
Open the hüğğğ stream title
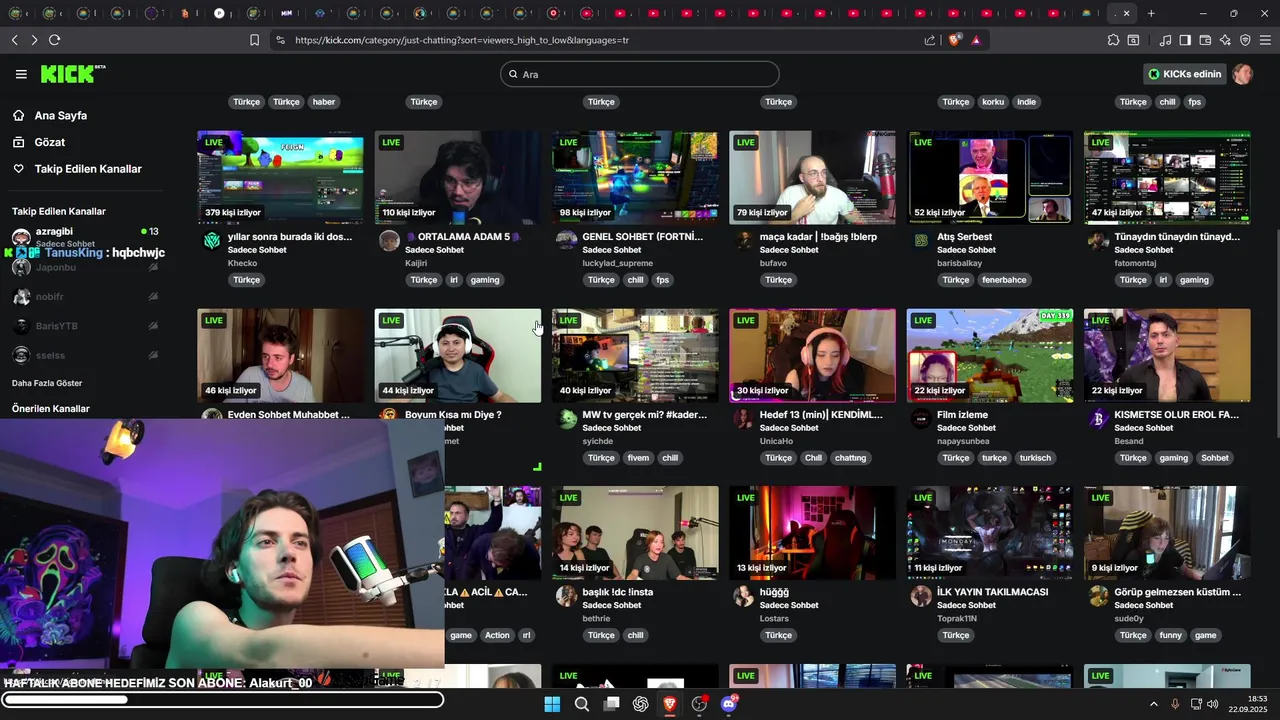coord(774,592)
